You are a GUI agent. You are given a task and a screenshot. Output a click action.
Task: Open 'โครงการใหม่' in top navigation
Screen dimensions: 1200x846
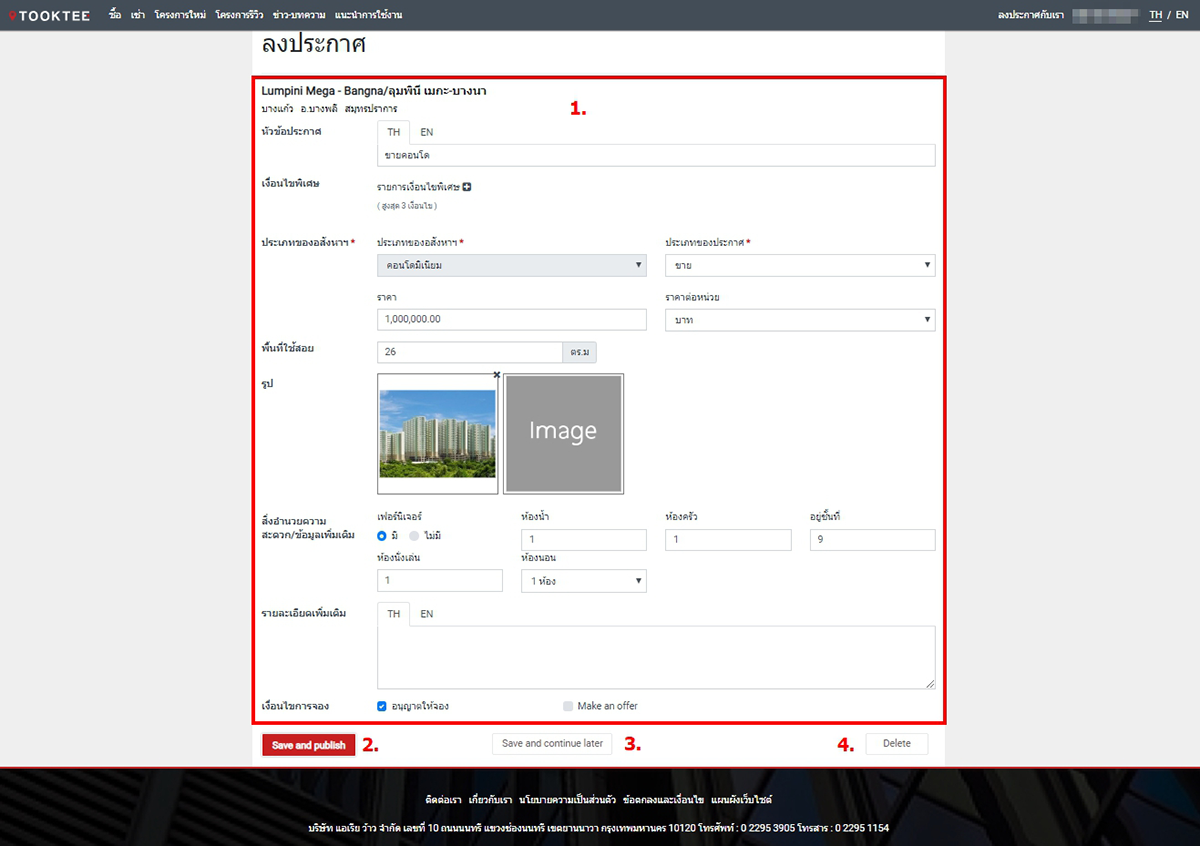(x=180, y=15)
